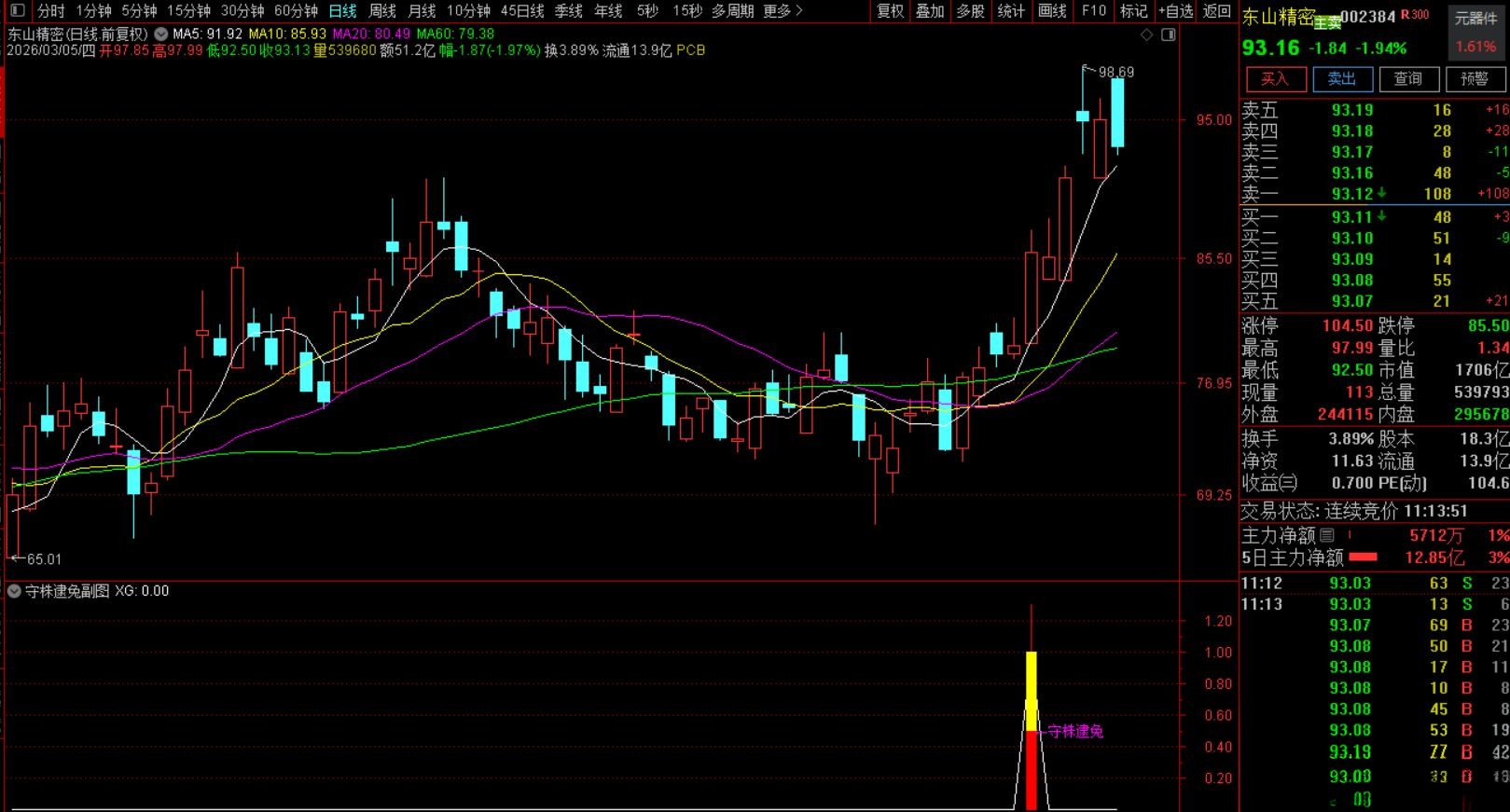Toggle the left sidebar panel icon
This screenshot has width=1510, height=812.
click(18, 11)
